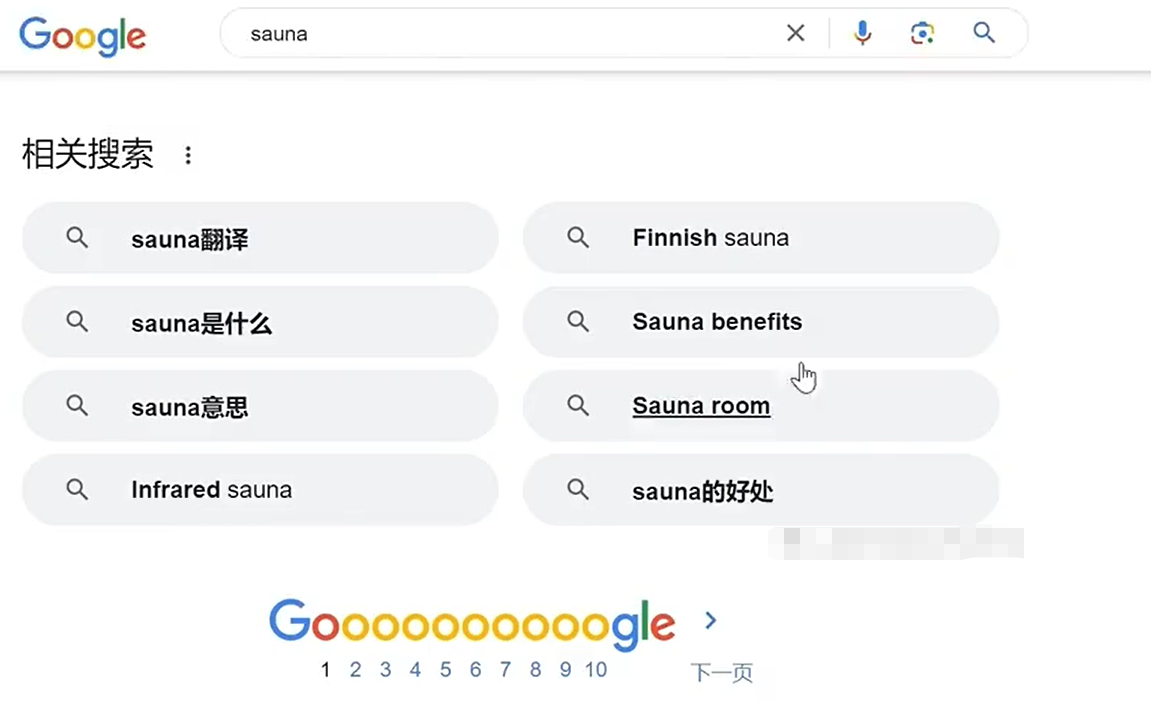This screenshot has width=1151, height=718.
Task: Open Google Lens image search icon
Action: point(923,33)
